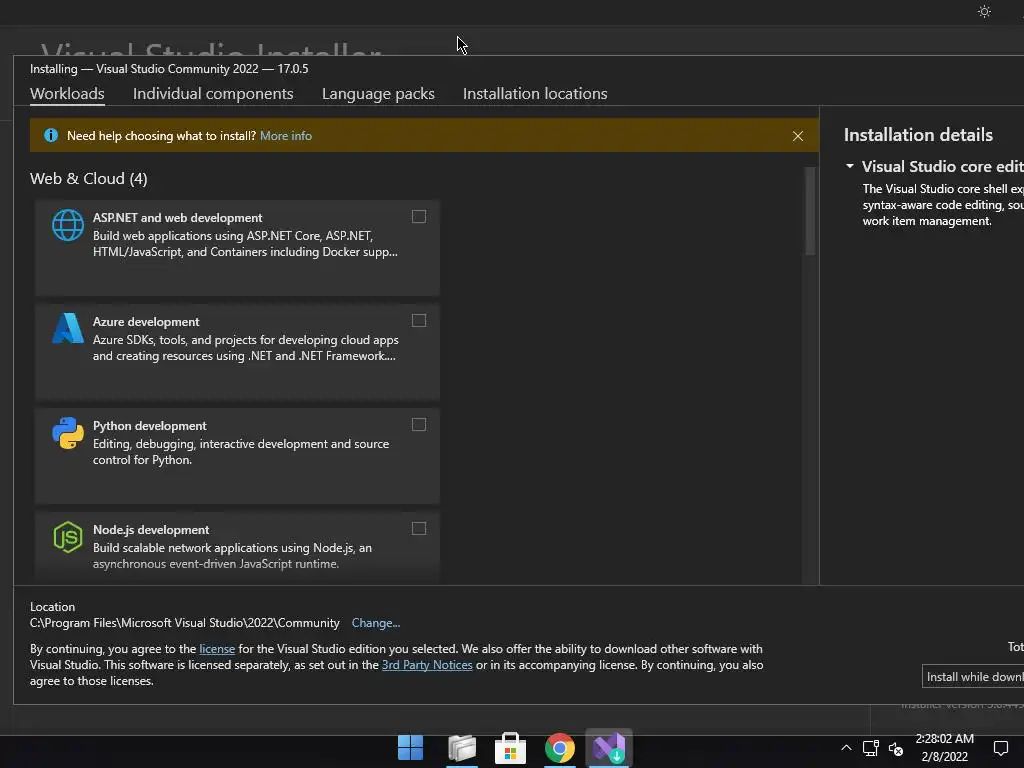This screenshot has width=1024, height=768.
Task: Open the 3rd Party Notices link
Action: (427, 665)
